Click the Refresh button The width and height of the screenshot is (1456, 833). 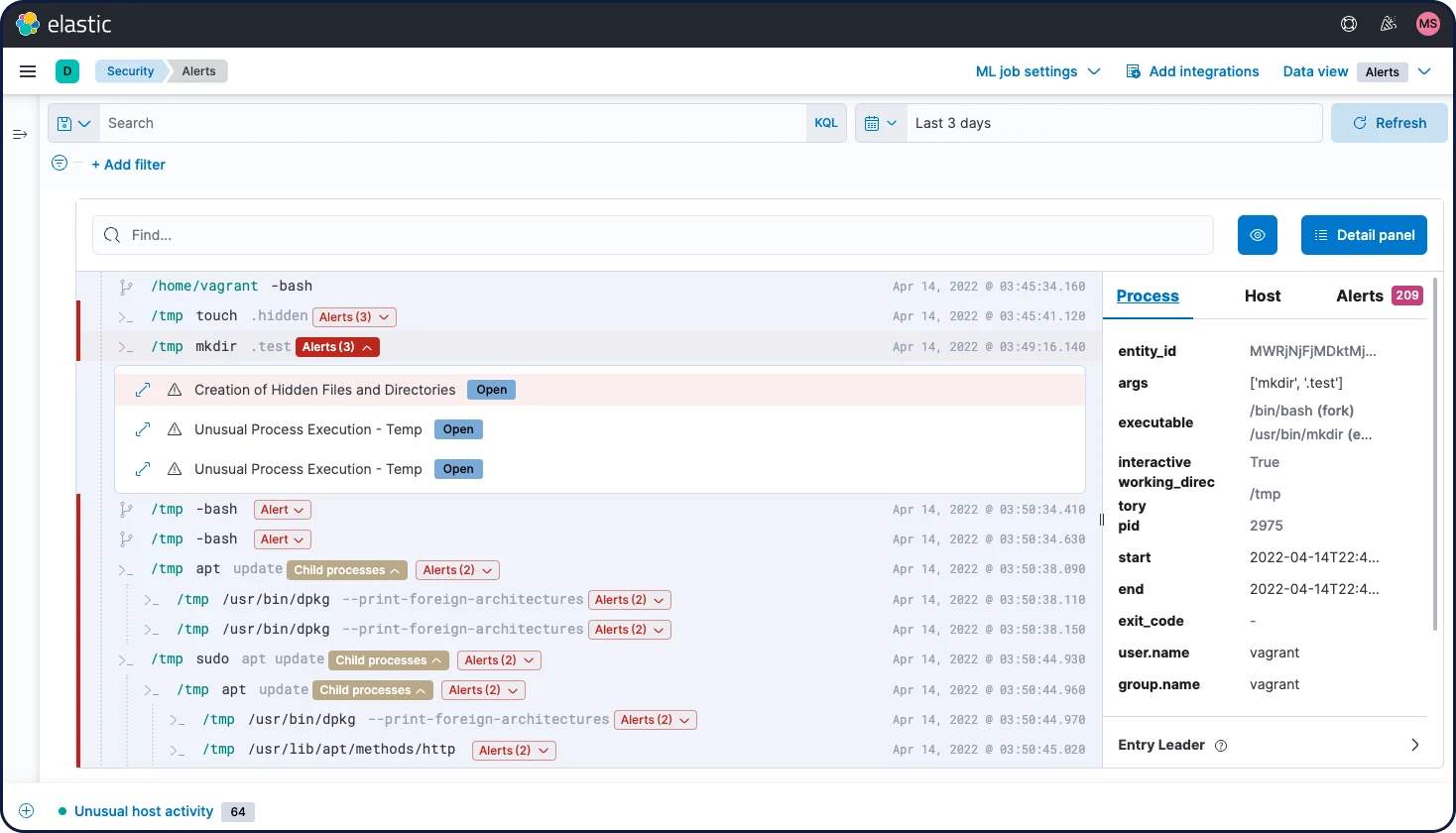[1389, 123]
